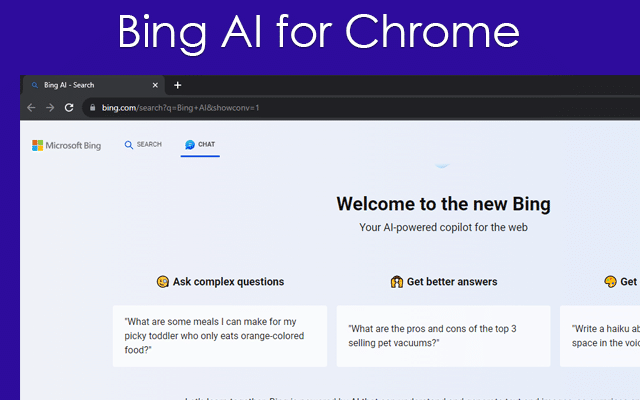Click the chat bubble icon beside CHAT
640x400 pixels.
tap(190, 144)
